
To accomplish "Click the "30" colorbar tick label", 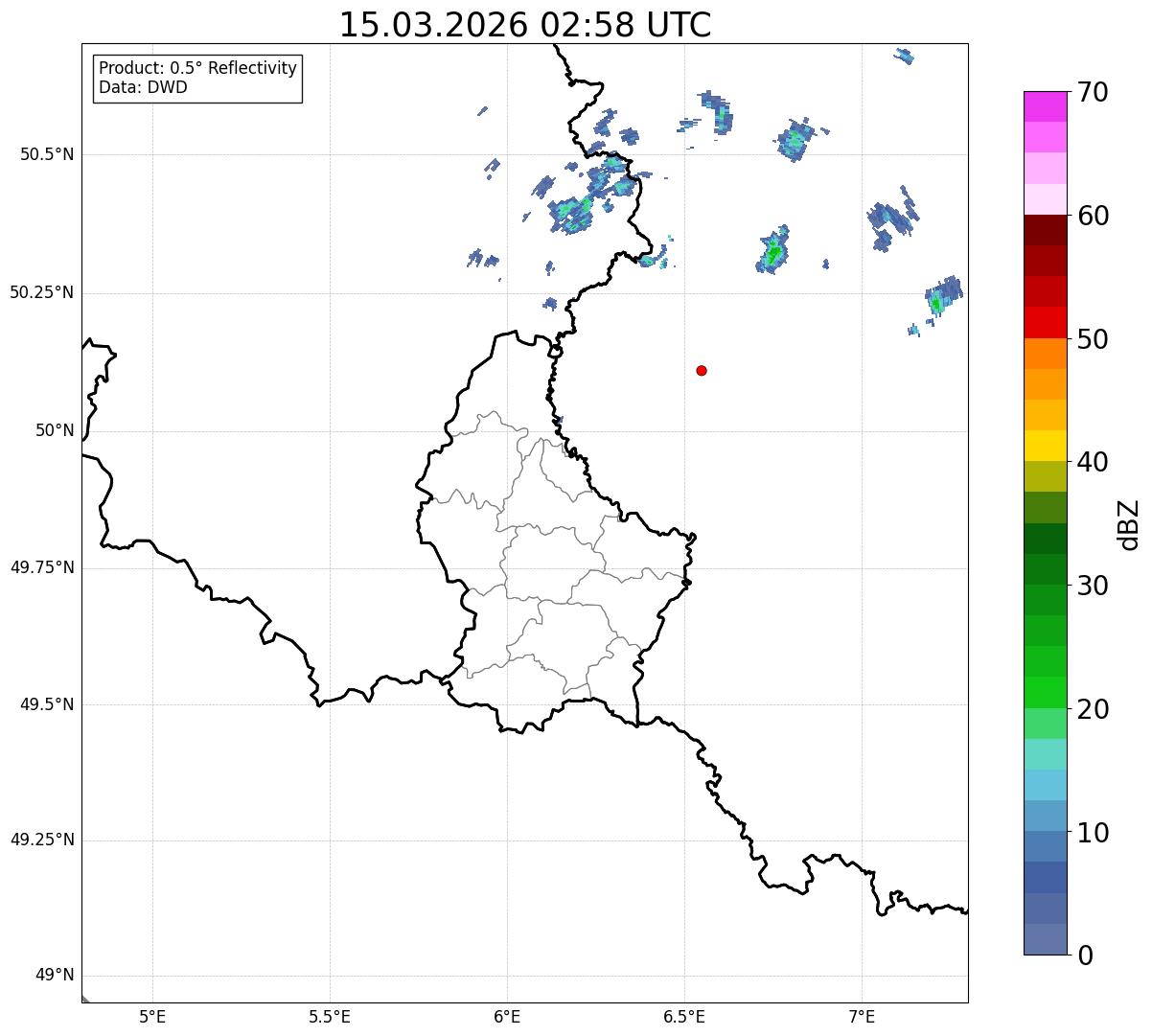I will point(1093,586).
